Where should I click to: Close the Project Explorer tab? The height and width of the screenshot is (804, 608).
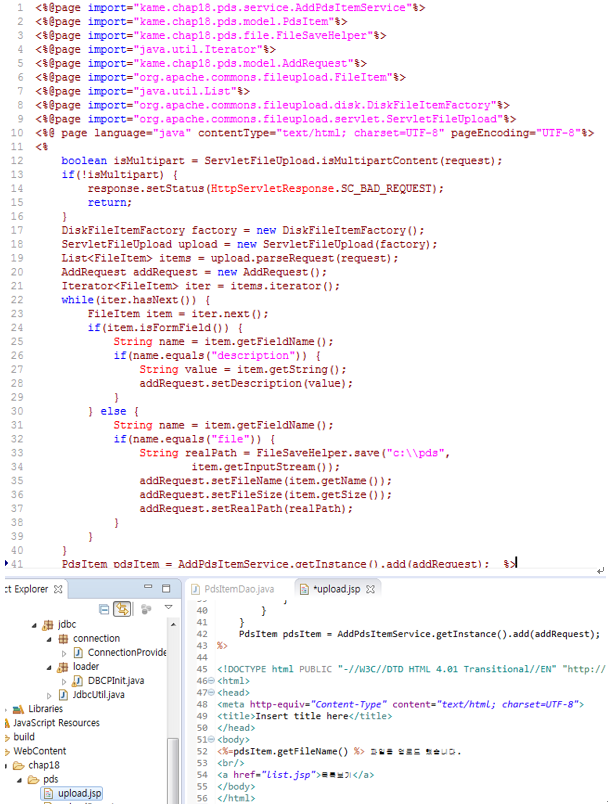[x=58, y=589]
